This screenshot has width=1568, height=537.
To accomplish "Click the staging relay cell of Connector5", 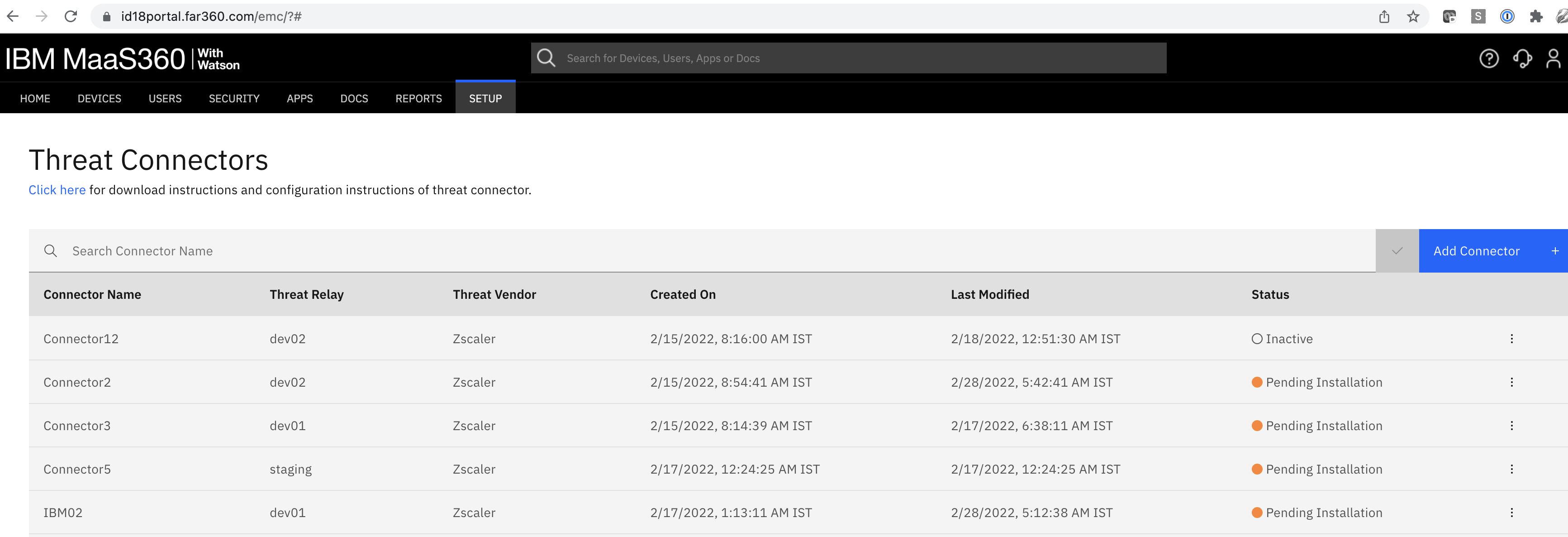I will pos(290,470).
